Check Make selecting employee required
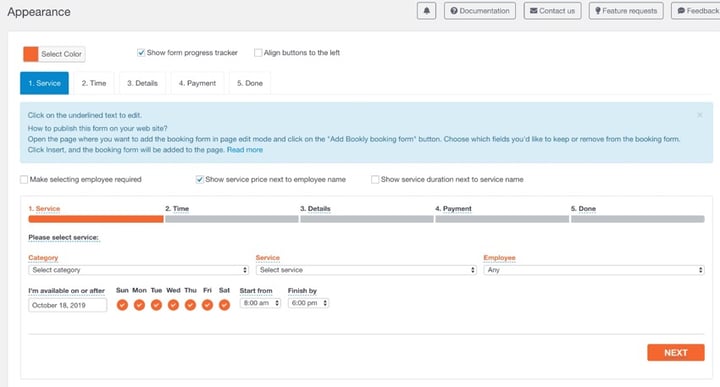This screenshot has height=387, width=720. [x=24, y=179]
